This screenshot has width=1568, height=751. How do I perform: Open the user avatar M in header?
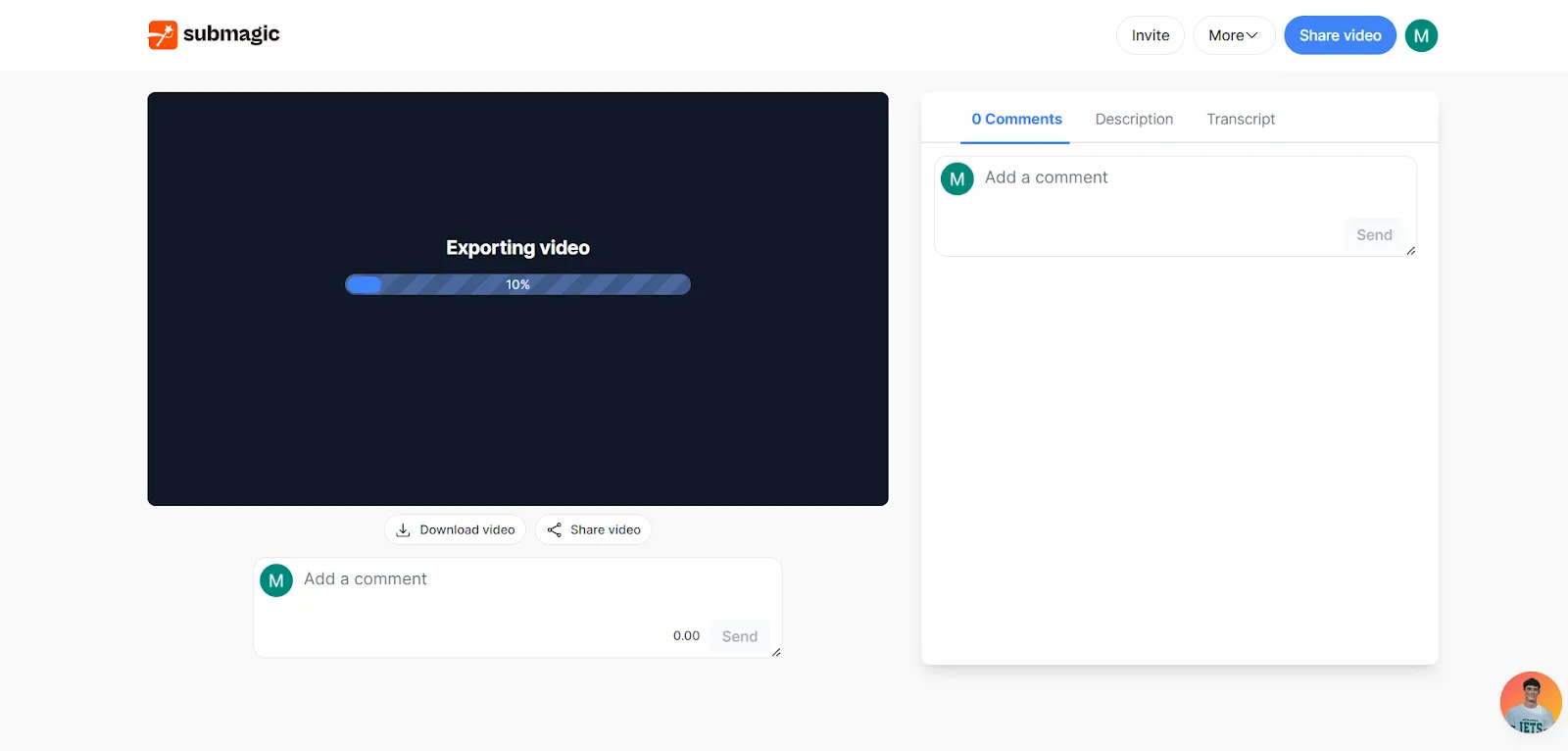1421,35
